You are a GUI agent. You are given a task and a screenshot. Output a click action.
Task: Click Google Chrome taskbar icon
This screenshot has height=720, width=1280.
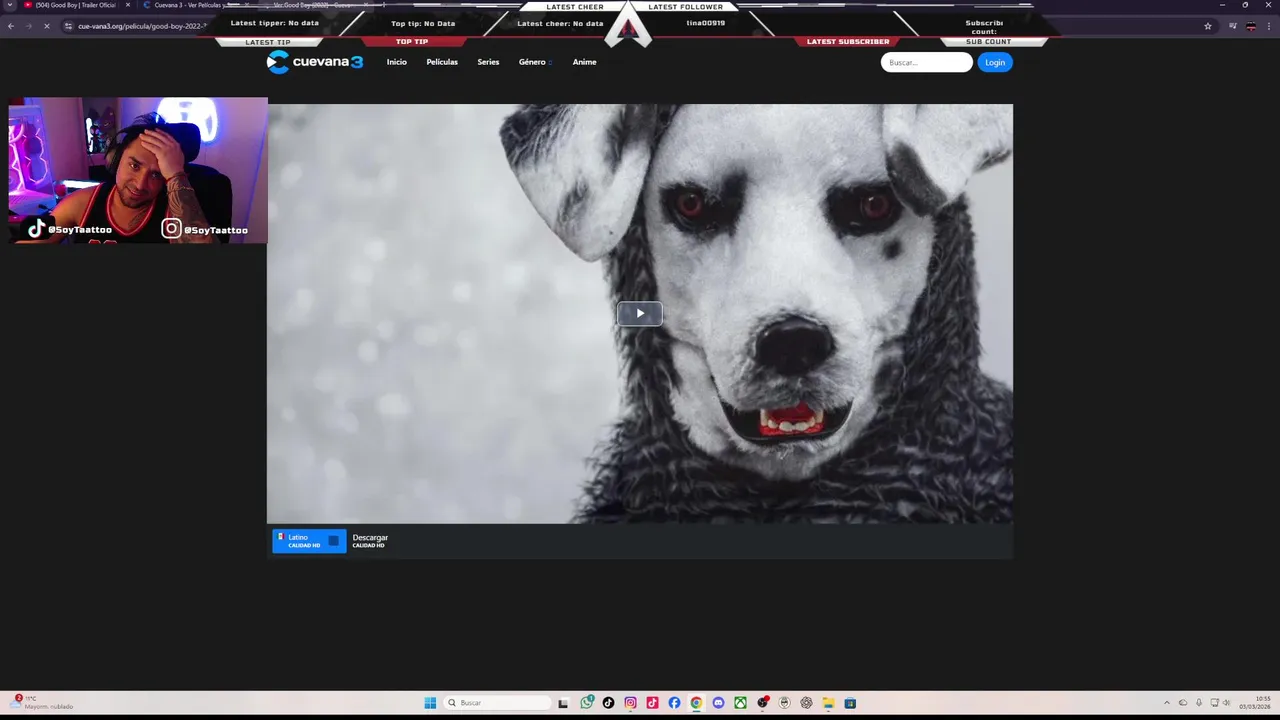696,703
